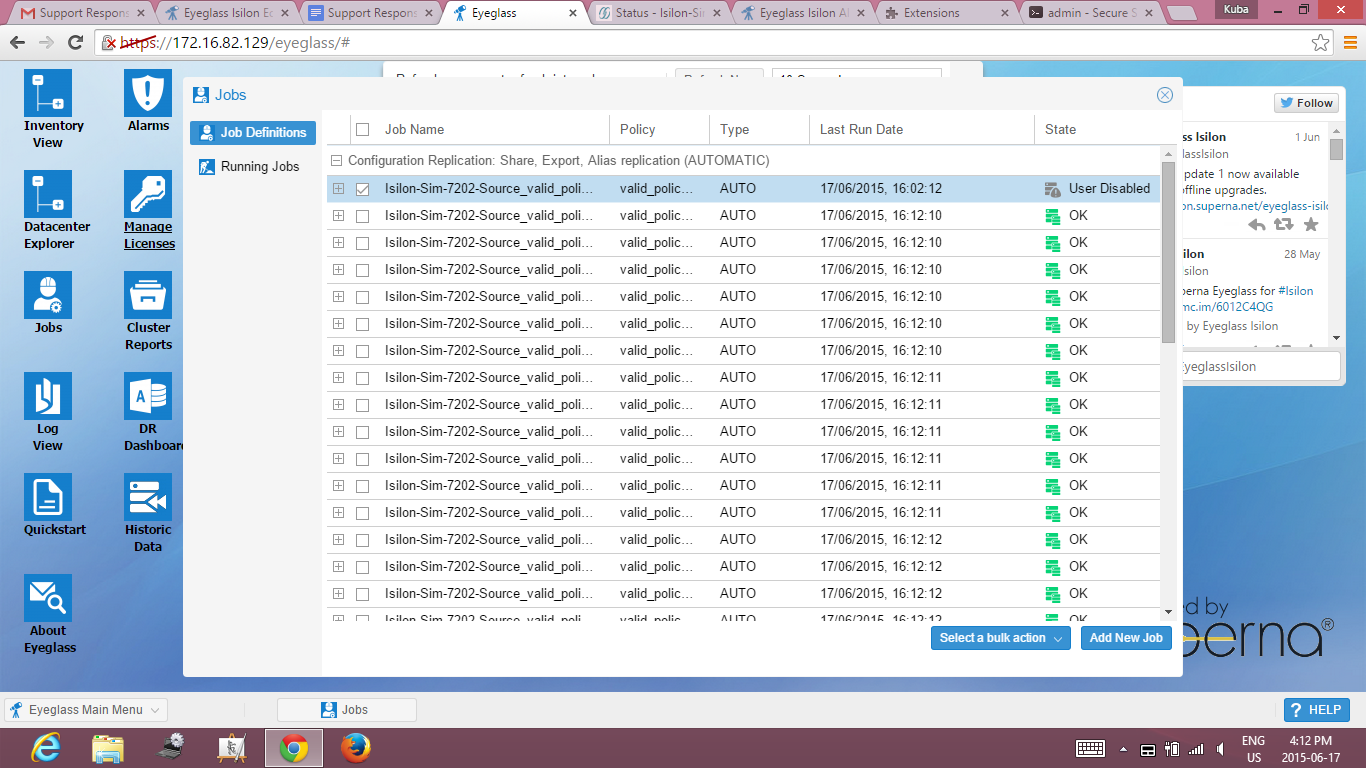1366x768 pixels.
Task: Switch to the Job Definitions section
Action: tap(253, 132)
